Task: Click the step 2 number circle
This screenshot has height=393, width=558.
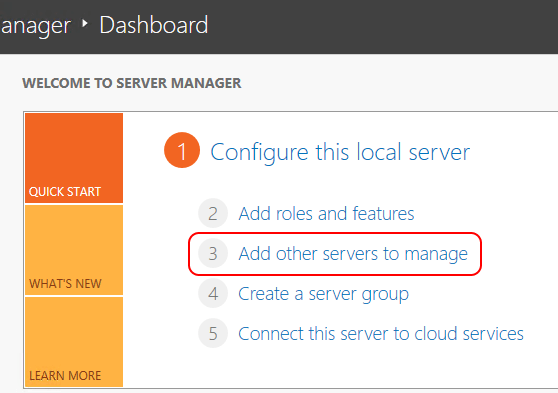Action: [213, 213]
